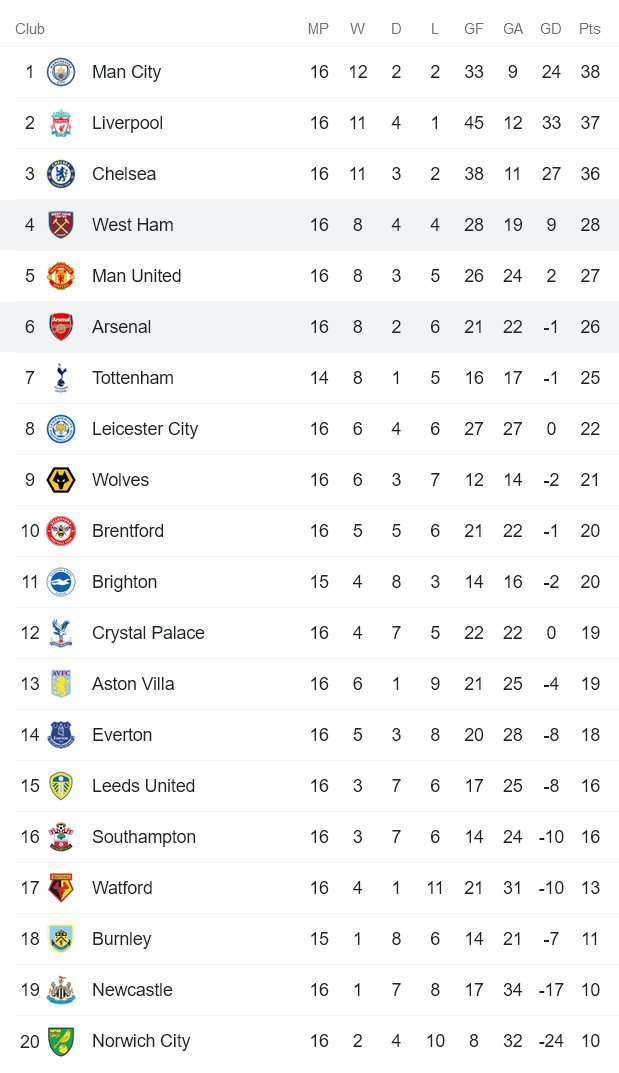Click the Man United crest icon
This screenshot has width=619, height=1073.
[x=61, y=276]
